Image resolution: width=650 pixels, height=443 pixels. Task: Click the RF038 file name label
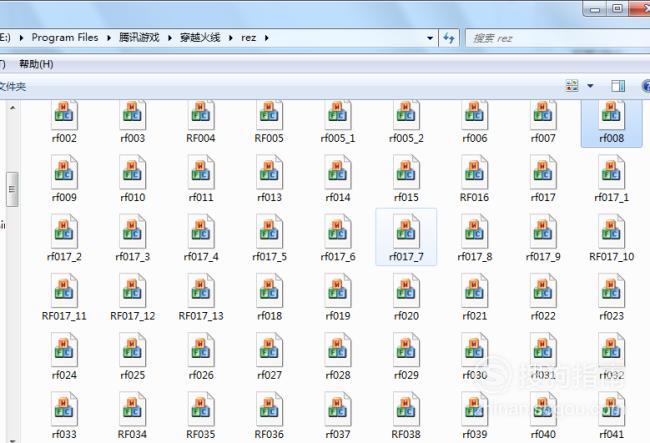(406, 434)
